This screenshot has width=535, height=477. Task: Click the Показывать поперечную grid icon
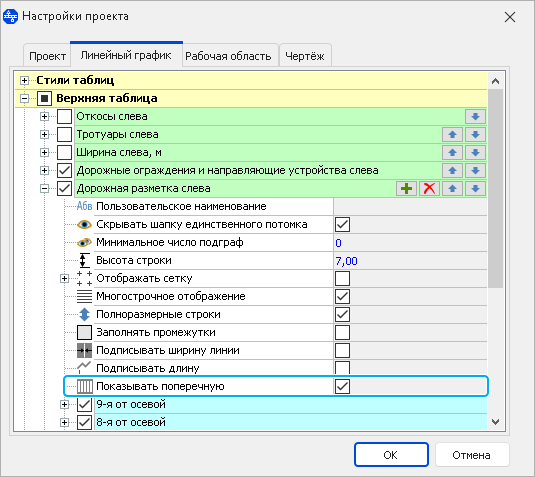tap(84, 387)
